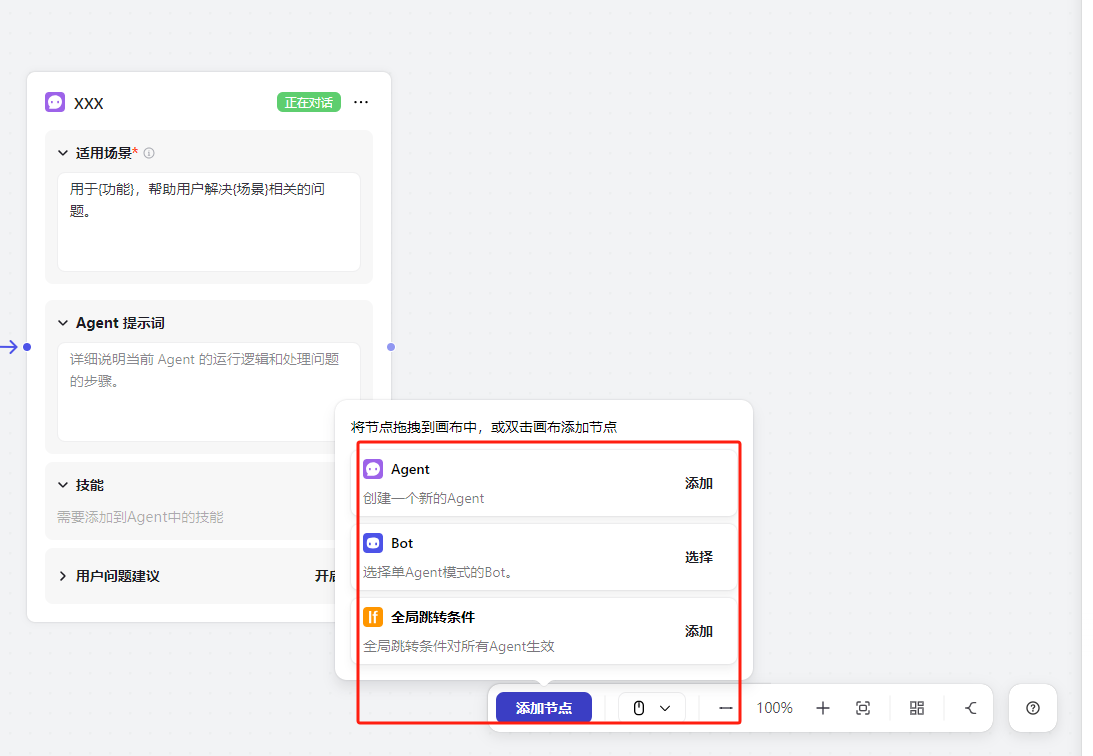1093x756 pixels.
Task: Click the auto-layout grid icon
Action: 917,708
